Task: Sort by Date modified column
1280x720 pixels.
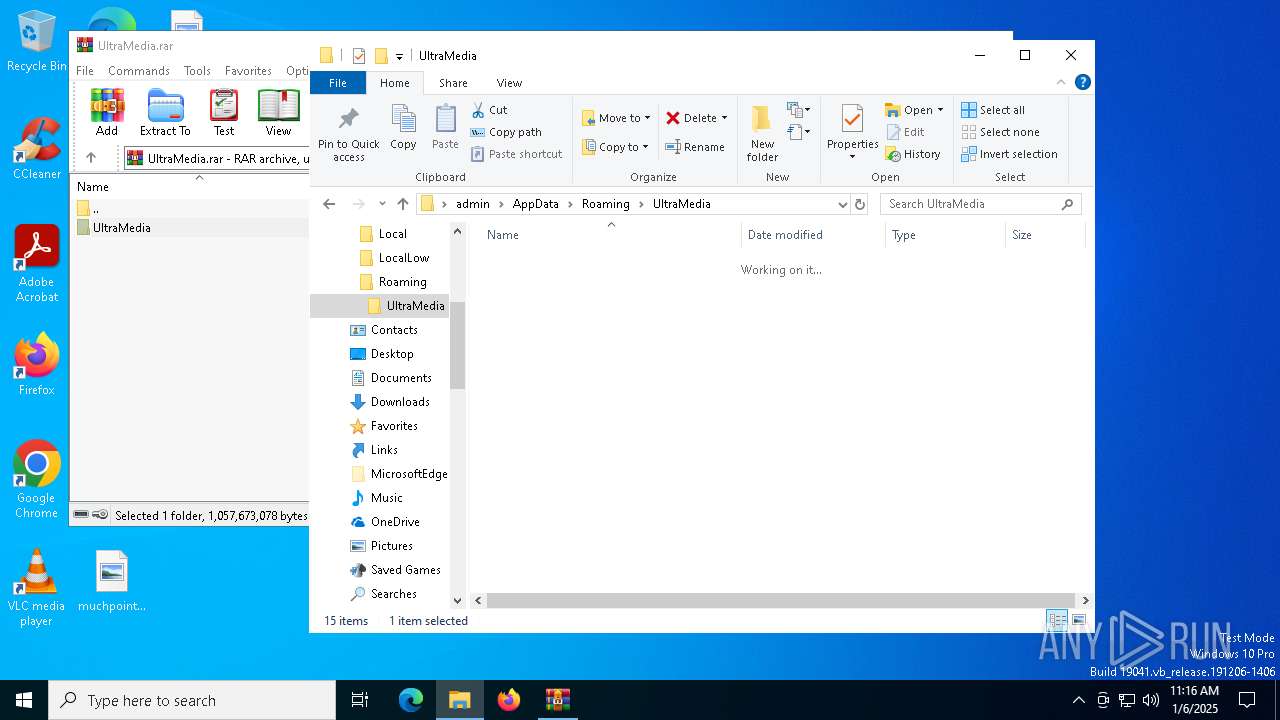Action: 813,235
